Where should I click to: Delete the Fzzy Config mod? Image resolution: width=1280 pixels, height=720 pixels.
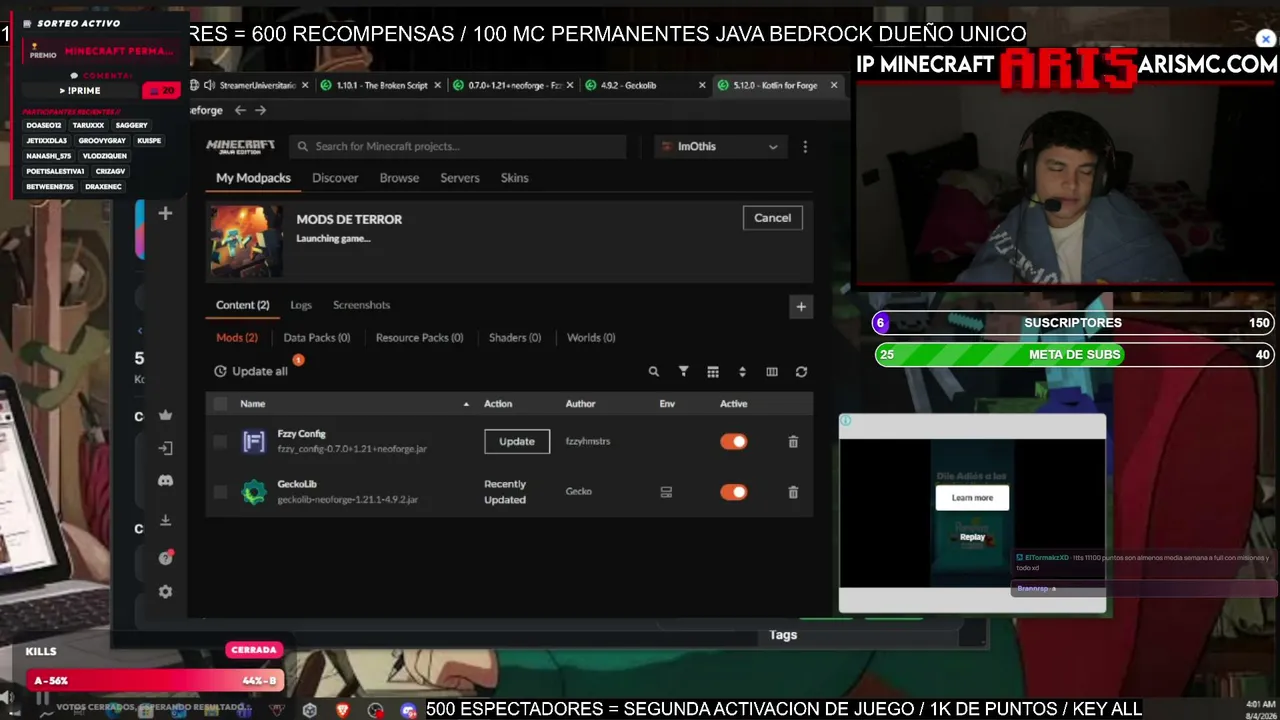(x=793, y=441)
